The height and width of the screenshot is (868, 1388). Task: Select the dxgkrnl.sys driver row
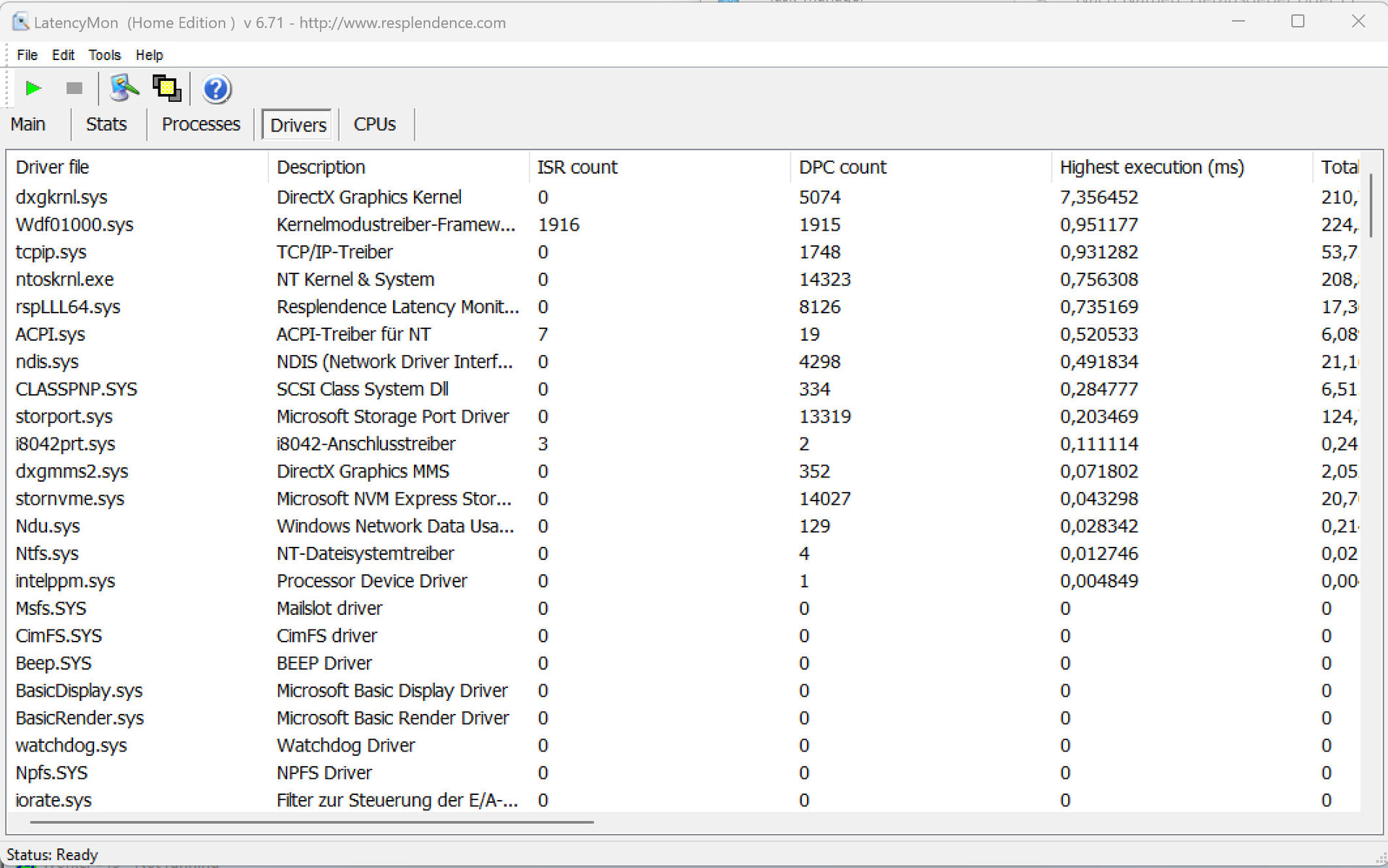62,197
